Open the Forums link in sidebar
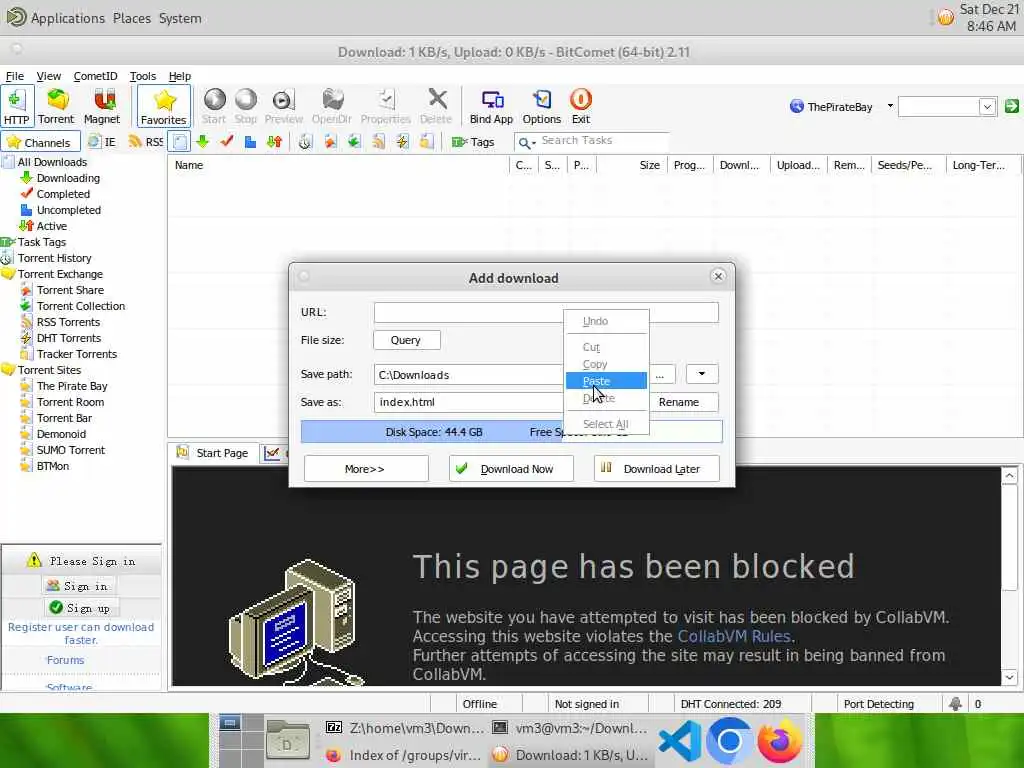Image resolution: width=1024 pixels, height=768 pixels. 65,660
